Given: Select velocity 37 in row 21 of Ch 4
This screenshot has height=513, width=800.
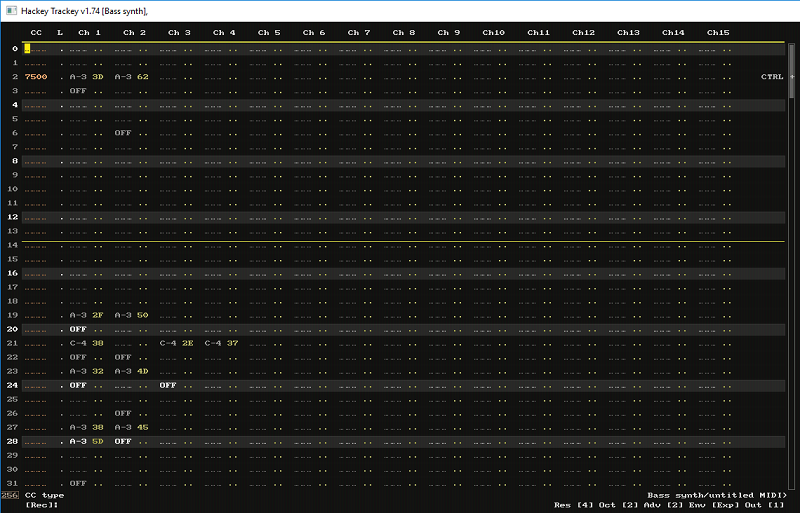Looking at the screenshot, I should point(232,343).
